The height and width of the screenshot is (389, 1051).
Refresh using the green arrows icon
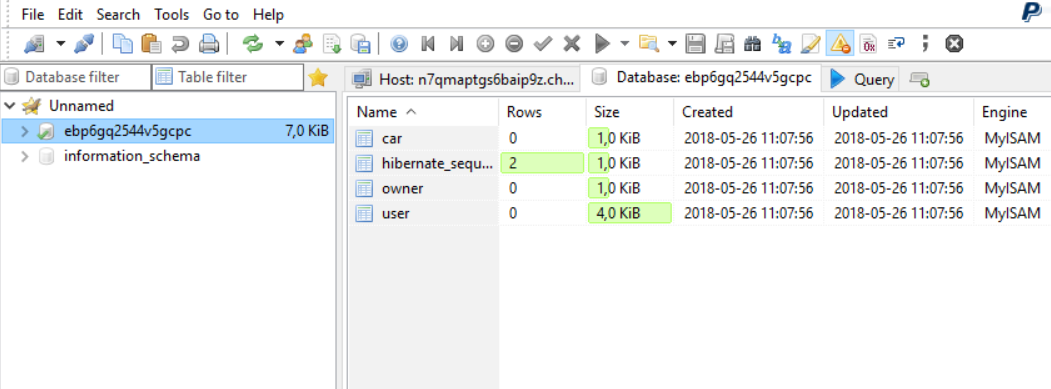[x=253, y=44]
